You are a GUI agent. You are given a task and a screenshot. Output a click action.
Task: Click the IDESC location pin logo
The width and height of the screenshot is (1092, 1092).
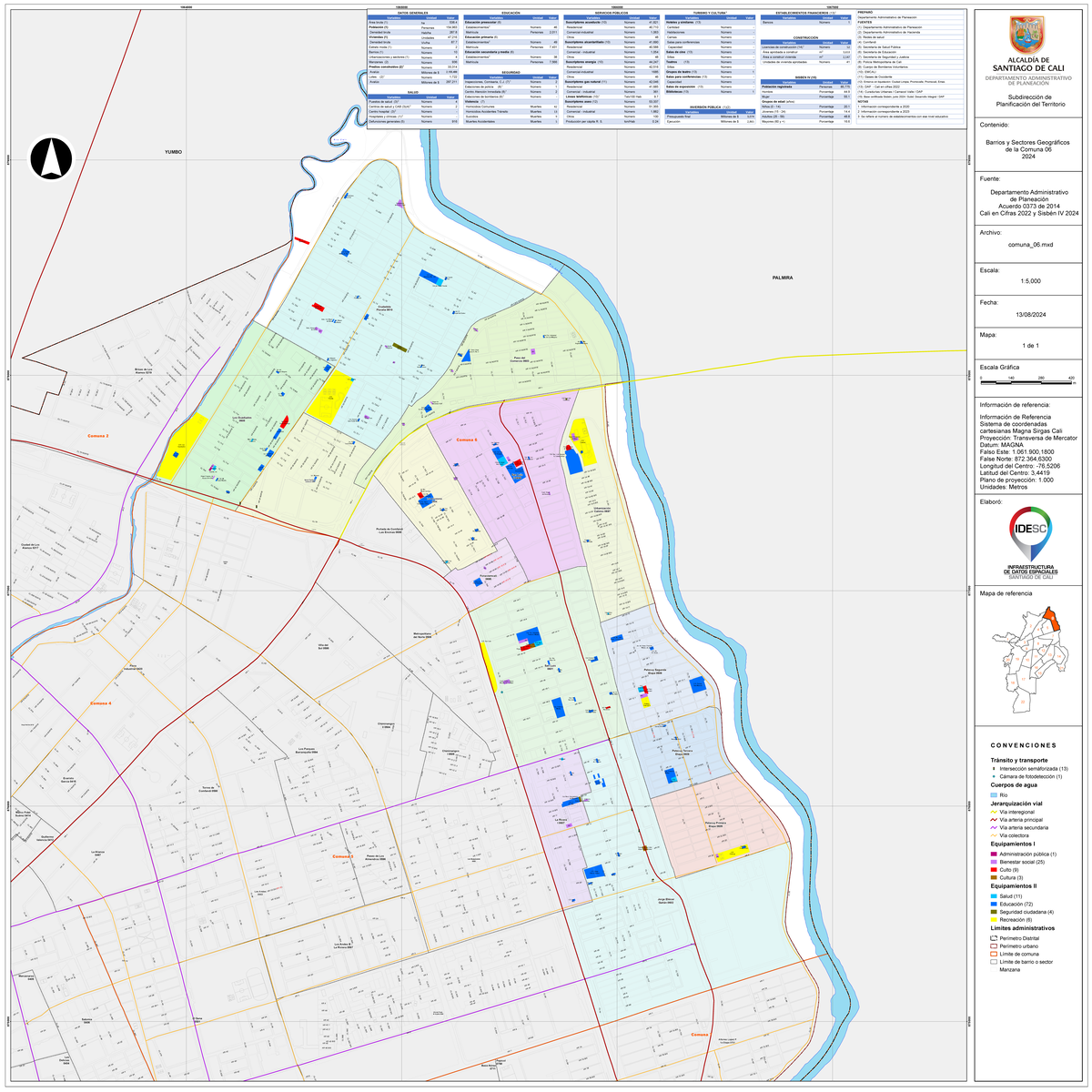pos(1029,535)
